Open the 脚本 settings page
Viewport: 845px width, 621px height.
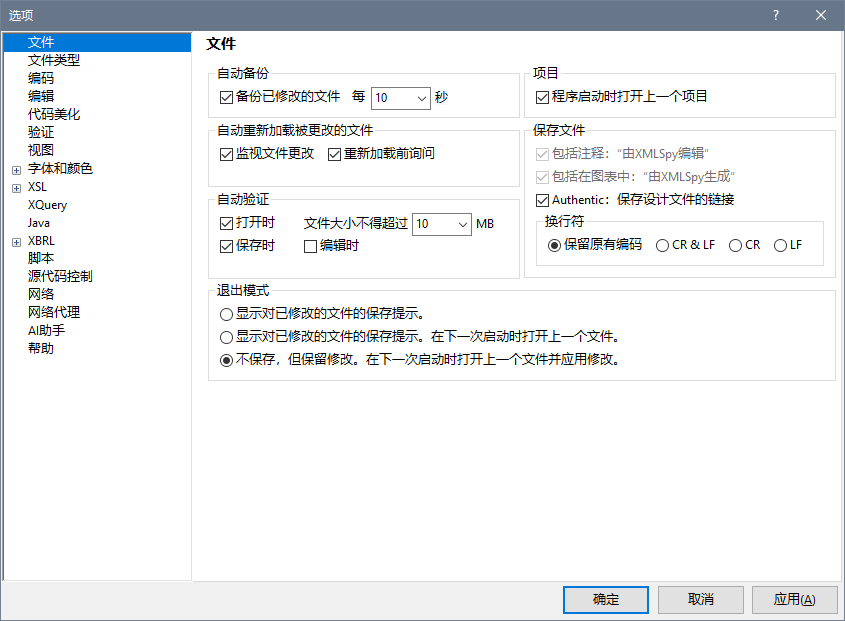click(x=41, y=258)
